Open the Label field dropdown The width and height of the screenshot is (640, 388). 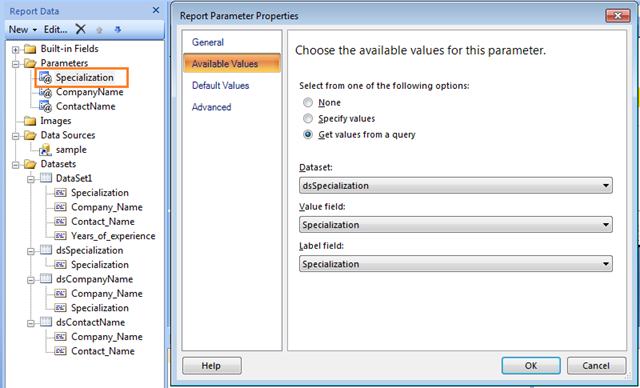pyautogui.click(x=456, y=264)
